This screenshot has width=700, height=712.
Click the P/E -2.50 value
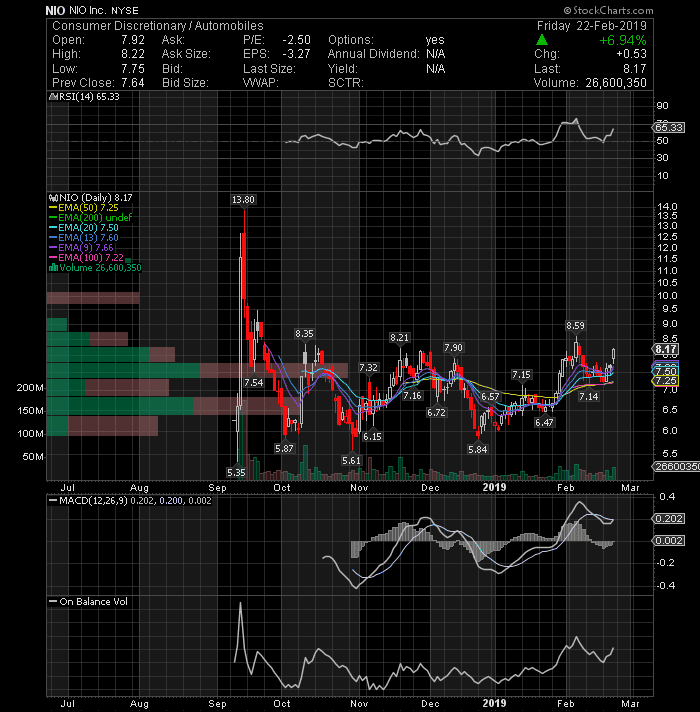point(296,40)
